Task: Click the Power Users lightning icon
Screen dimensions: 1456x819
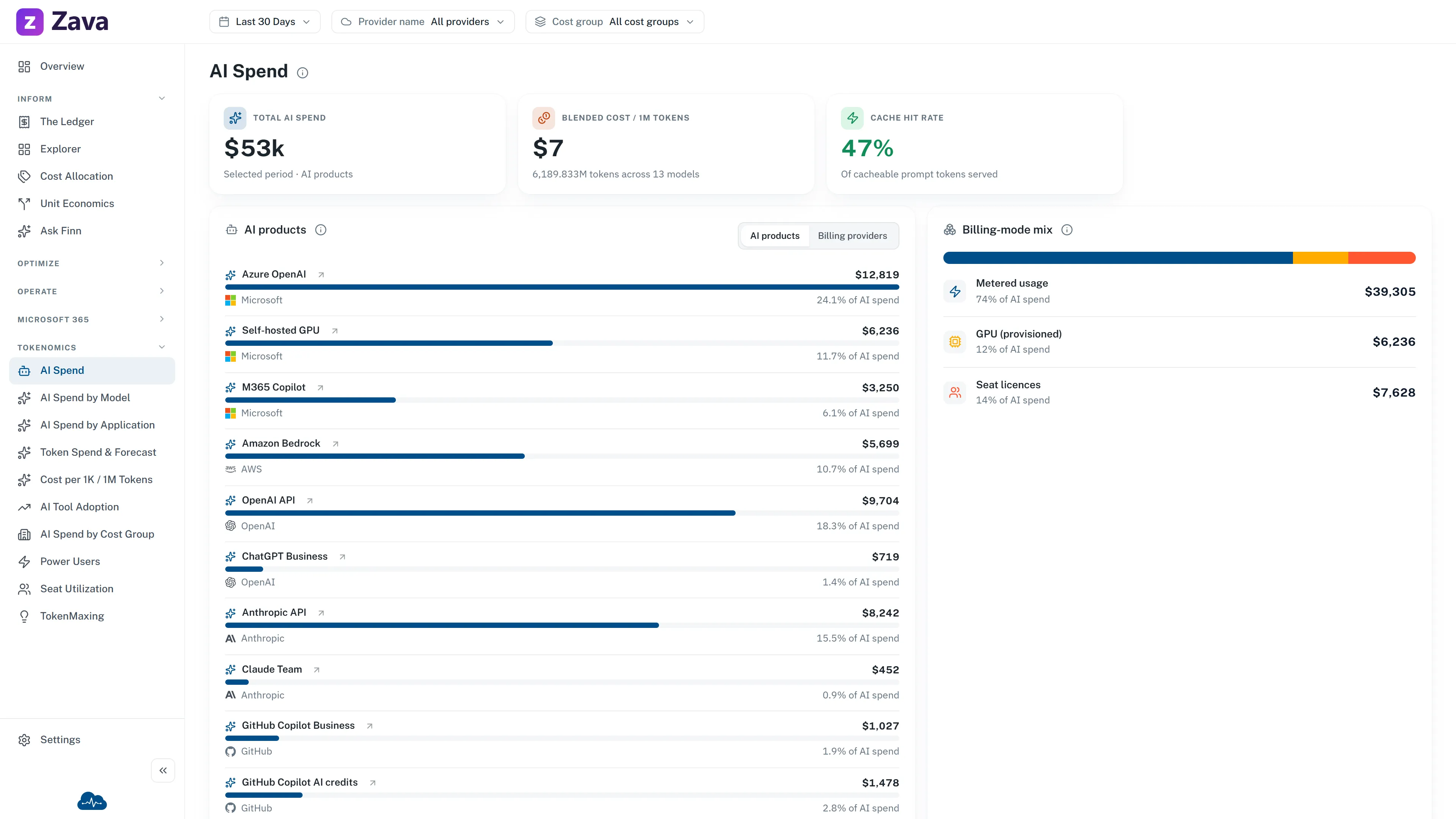Action: tap(24, 562)
